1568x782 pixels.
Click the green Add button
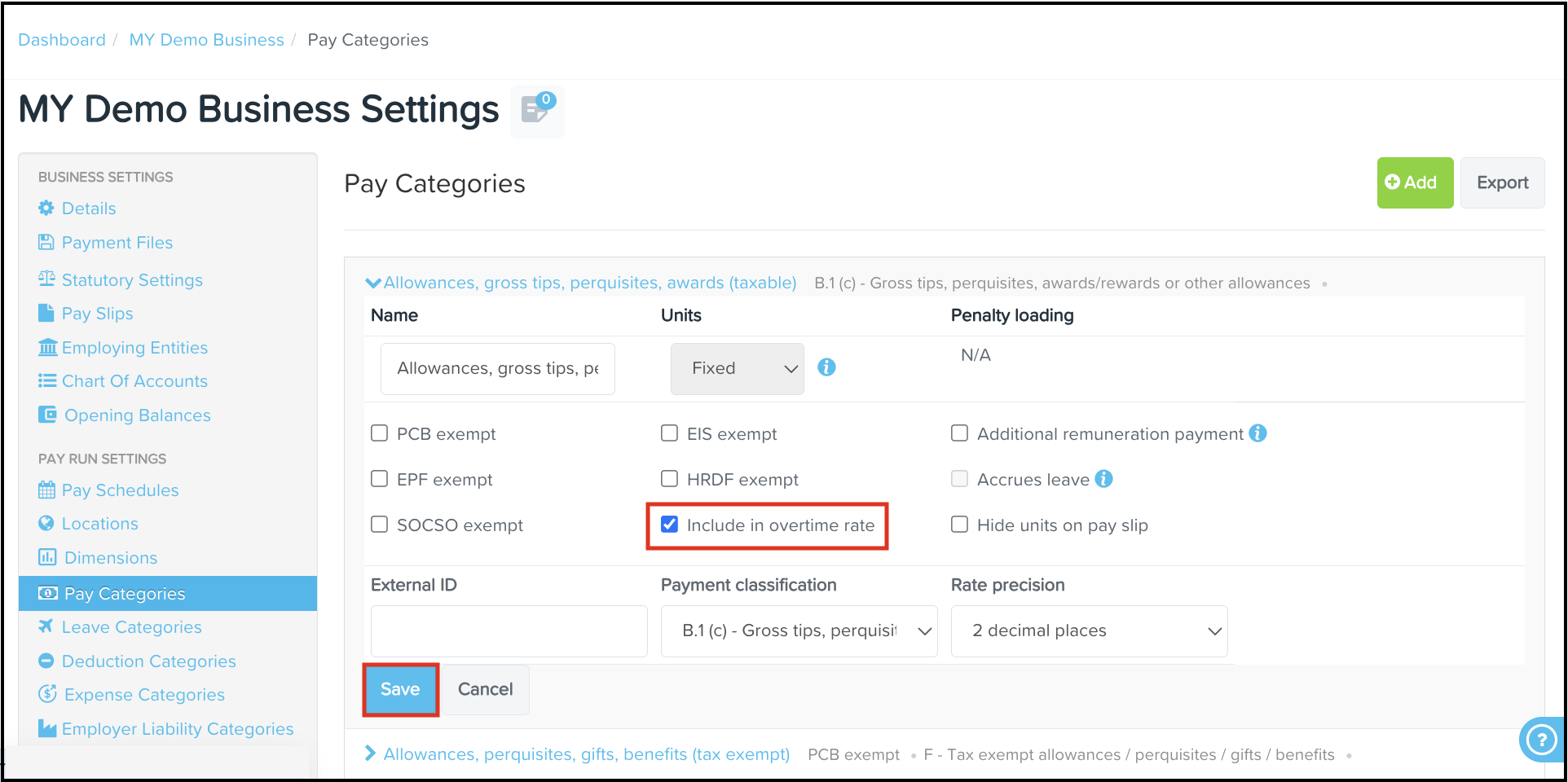click(x=1414, y=182)
